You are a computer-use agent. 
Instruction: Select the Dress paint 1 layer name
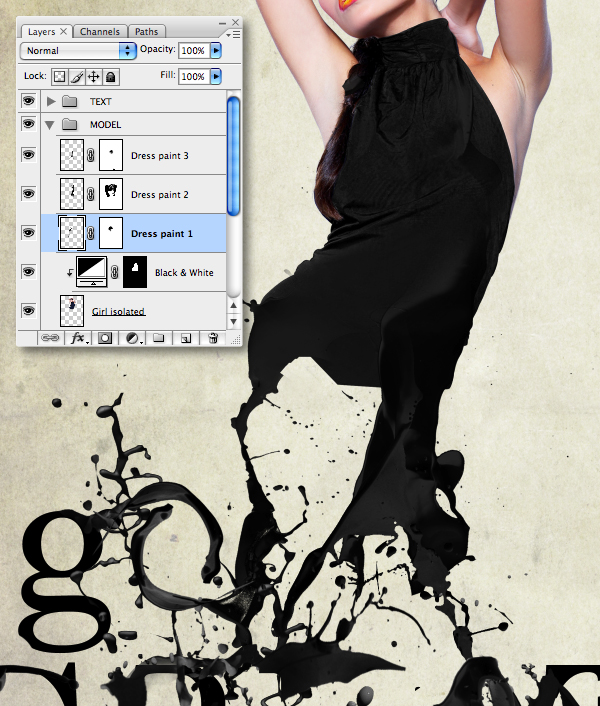pos(162,234)
